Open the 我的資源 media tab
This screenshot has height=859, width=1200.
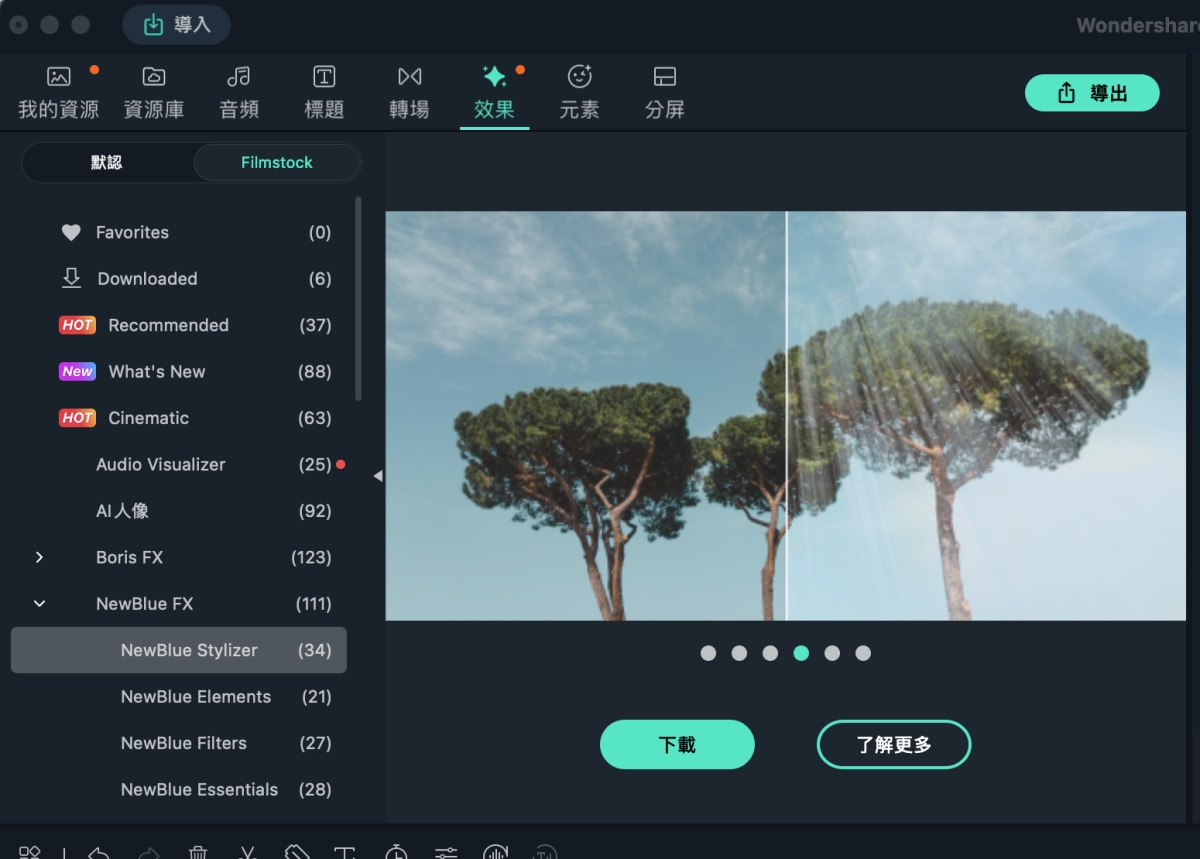(x=58, y=92)
